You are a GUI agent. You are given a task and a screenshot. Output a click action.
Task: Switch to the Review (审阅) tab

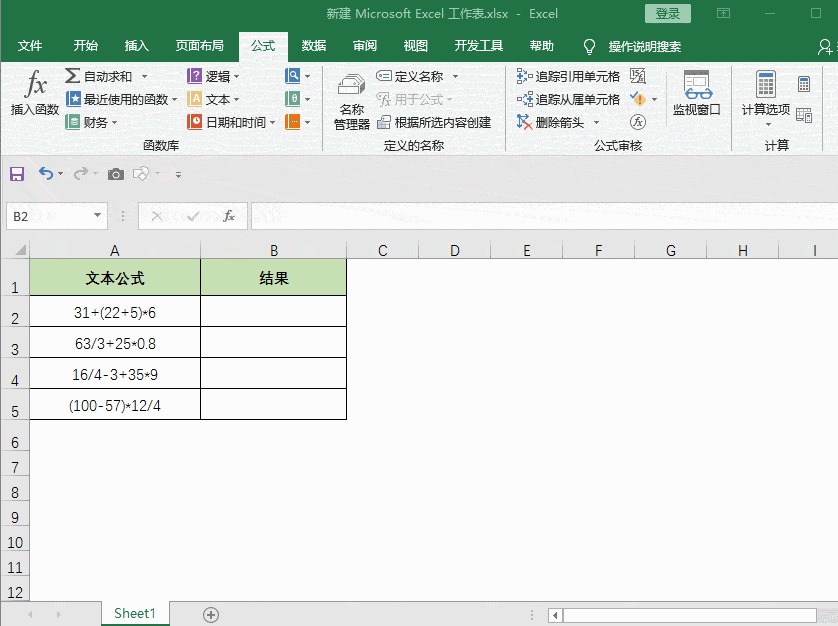(365, 46)
